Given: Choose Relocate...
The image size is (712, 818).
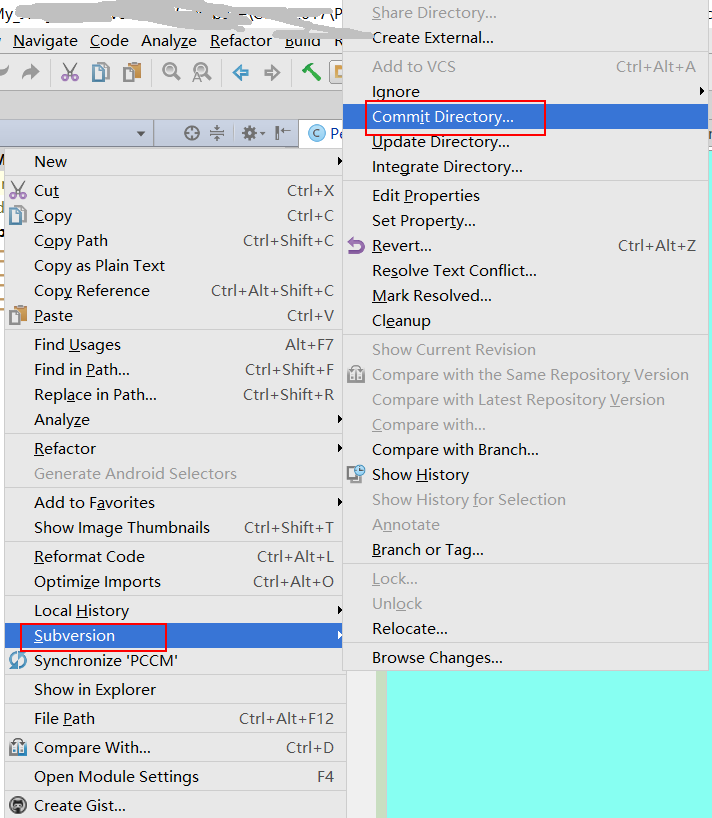Looking at the screenshot, I should 526,629.
